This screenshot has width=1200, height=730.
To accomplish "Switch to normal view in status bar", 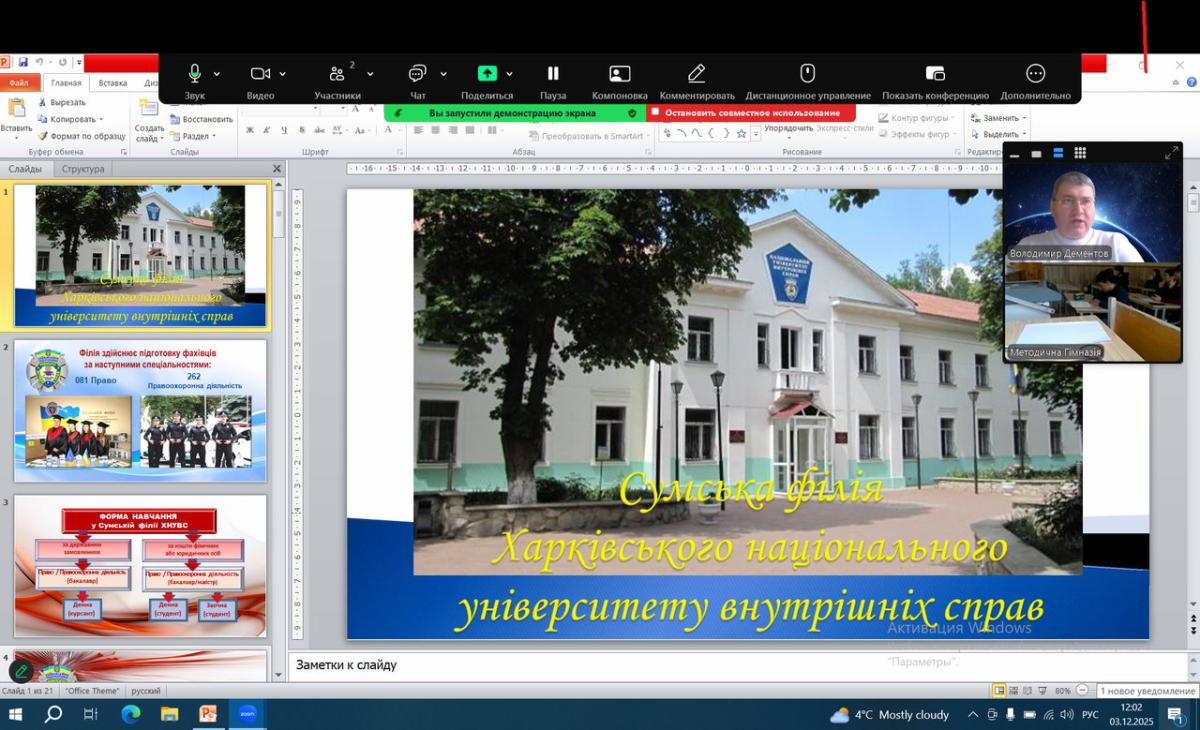I will (x=999, y=691).
